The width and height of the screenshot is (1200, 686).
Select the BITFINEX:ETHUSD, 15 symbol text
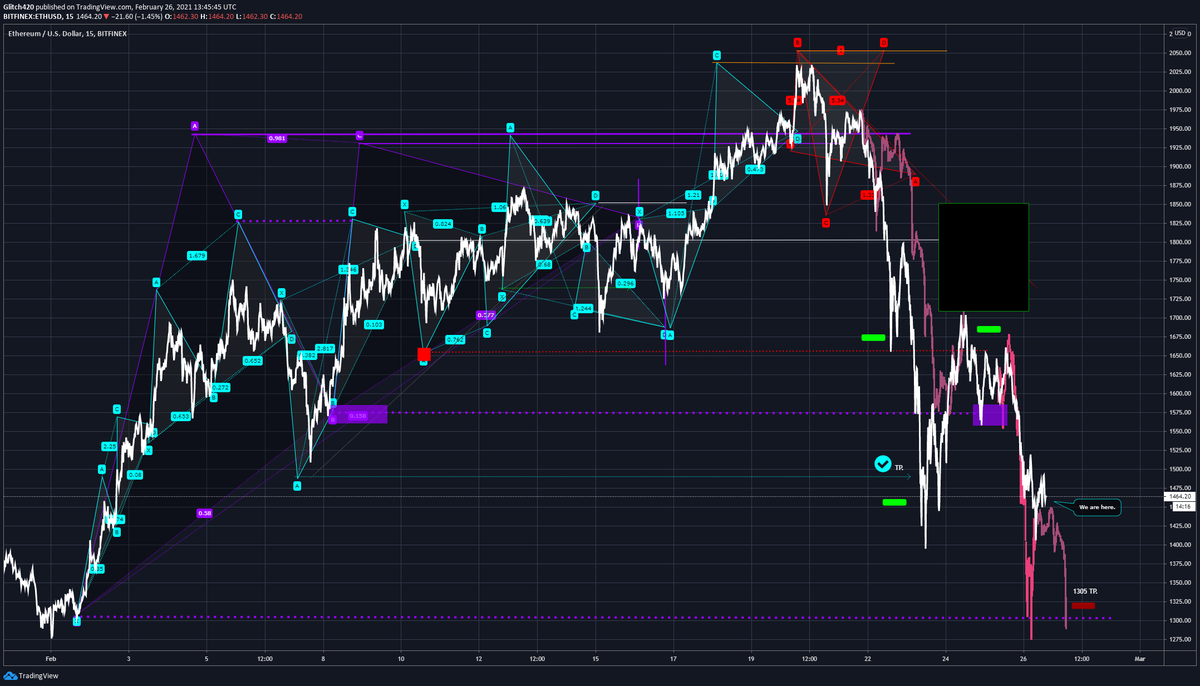[x=38, y=17]
